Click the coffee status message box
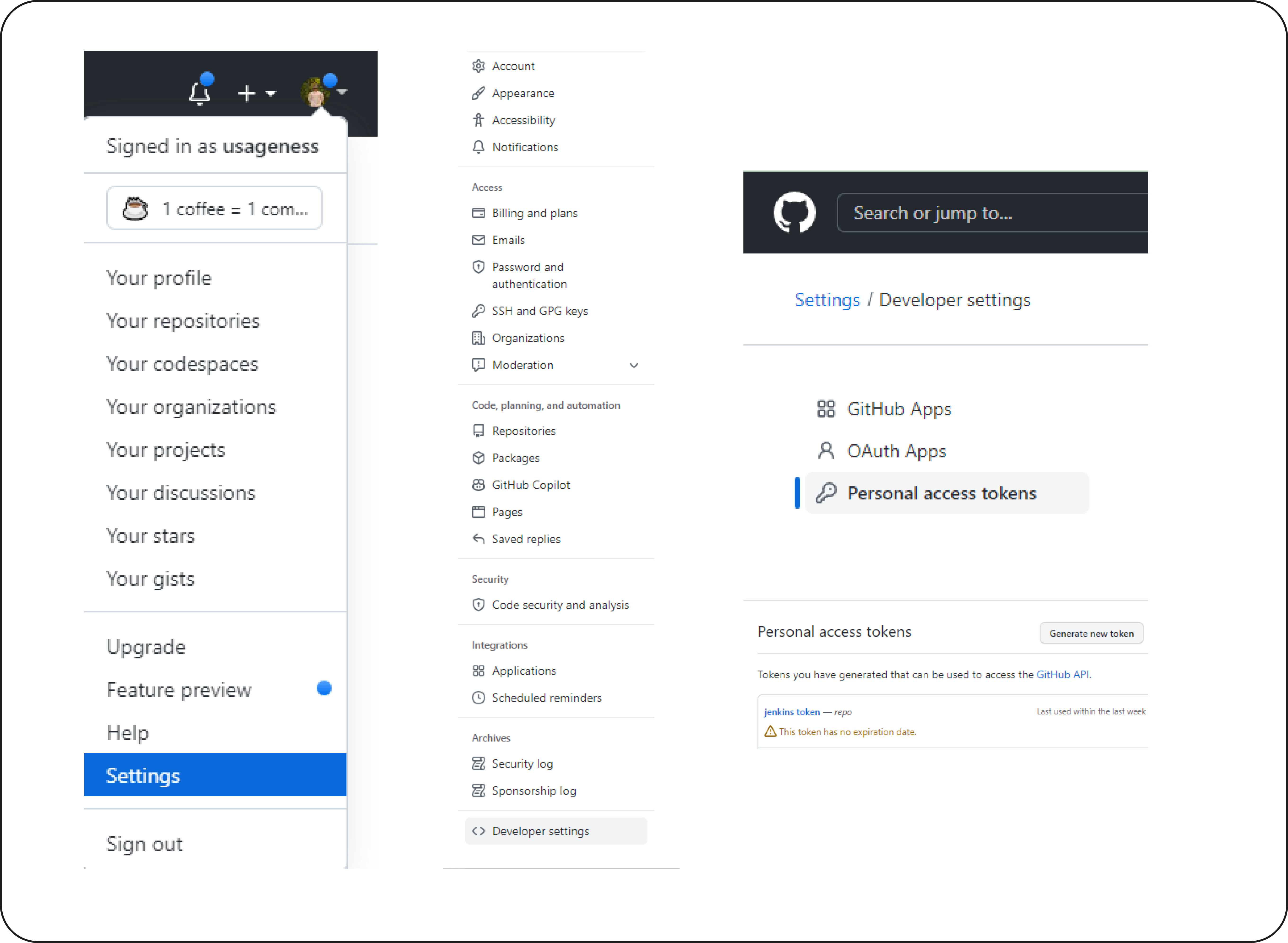The image size is (1288, 943). (214, 208)
